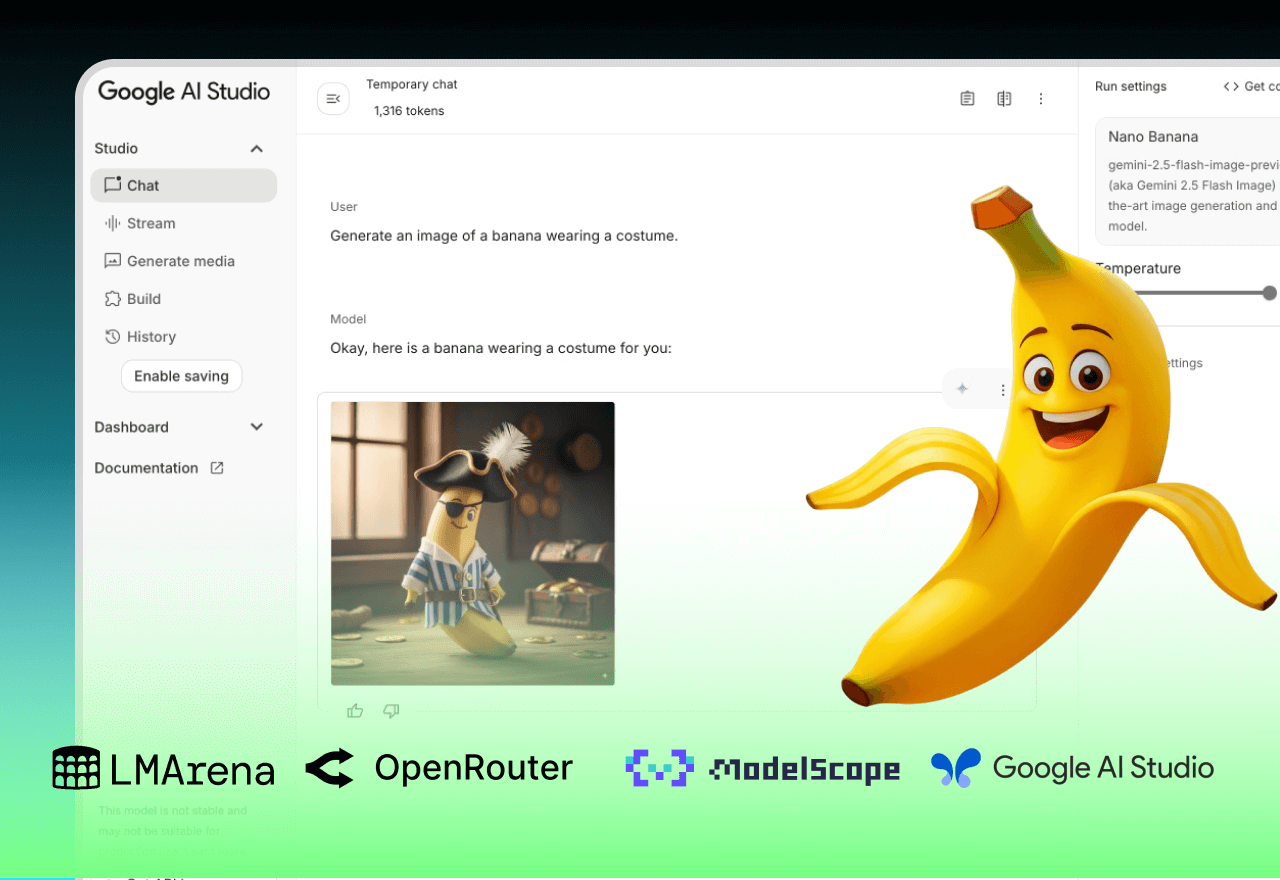Click the Temperature label
Screen dimensions: 1280x880
point(1138,268)
